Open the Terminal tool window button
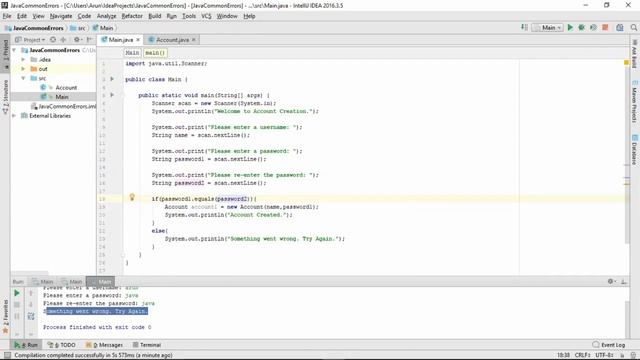 [x=147, y=345]
